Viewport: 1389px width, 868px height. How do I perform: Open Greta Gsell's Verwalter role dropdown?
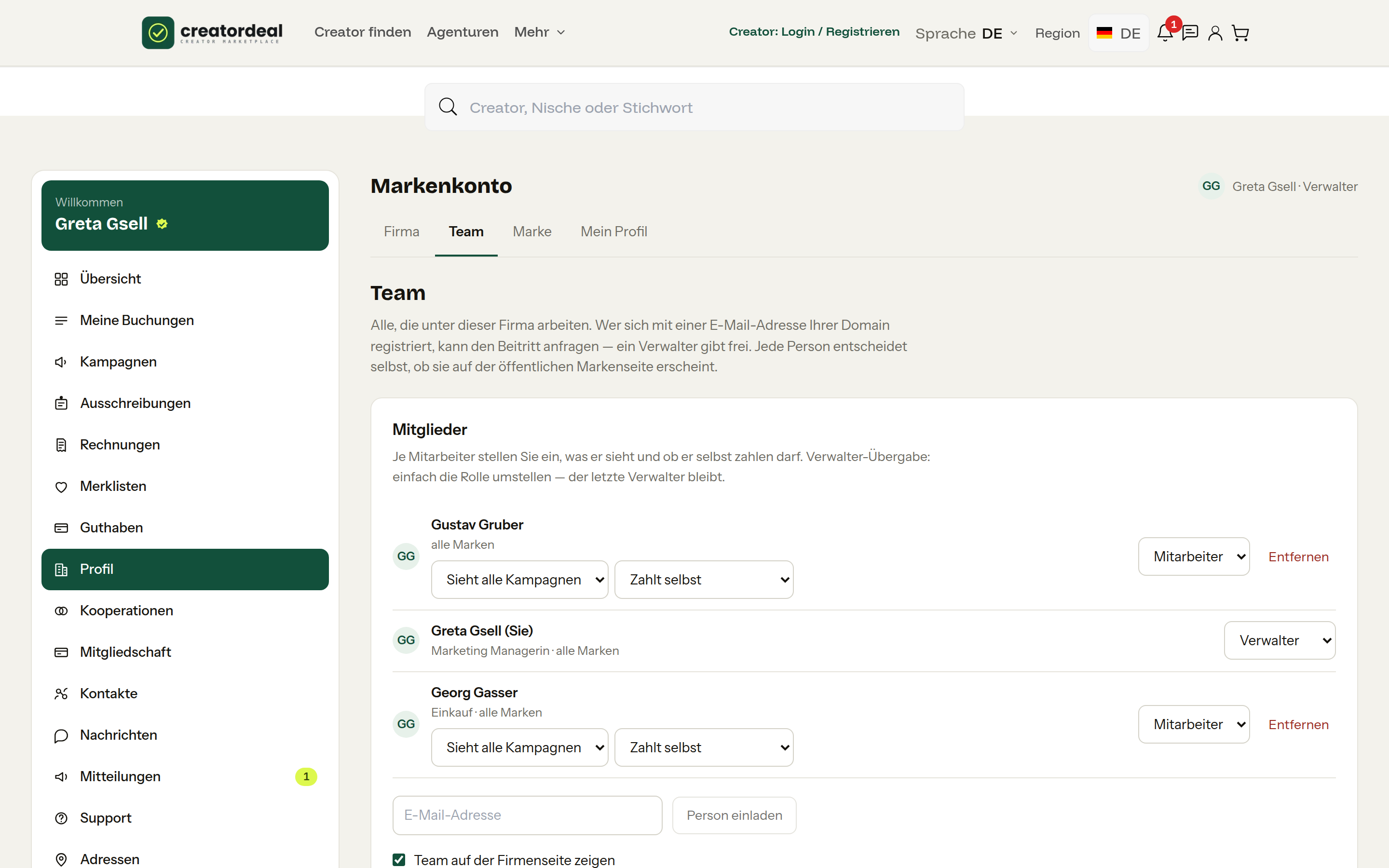point(1280,640)
